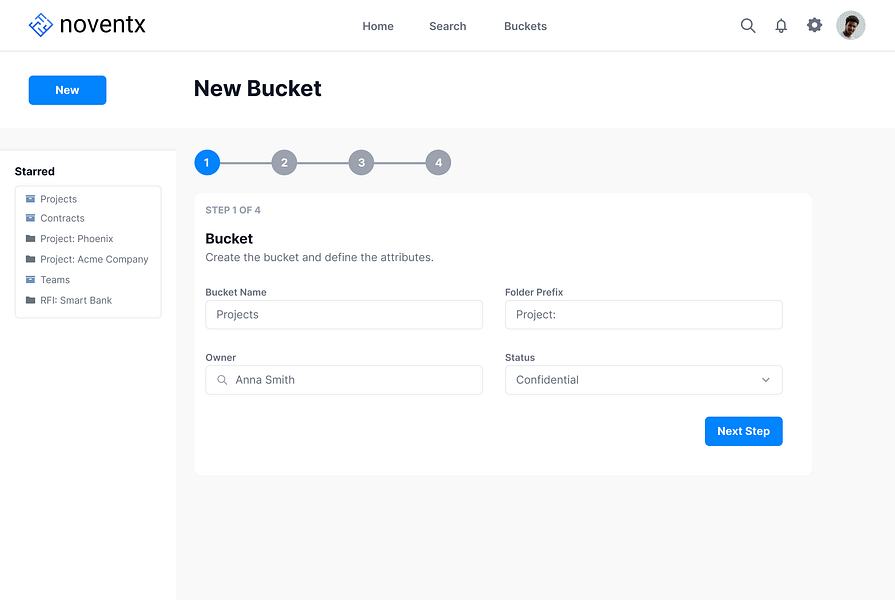The height and width of the screenshot is (600, 895).
Task: Click bucket icon beside Projects in Starred
Action: click(30, 199)
